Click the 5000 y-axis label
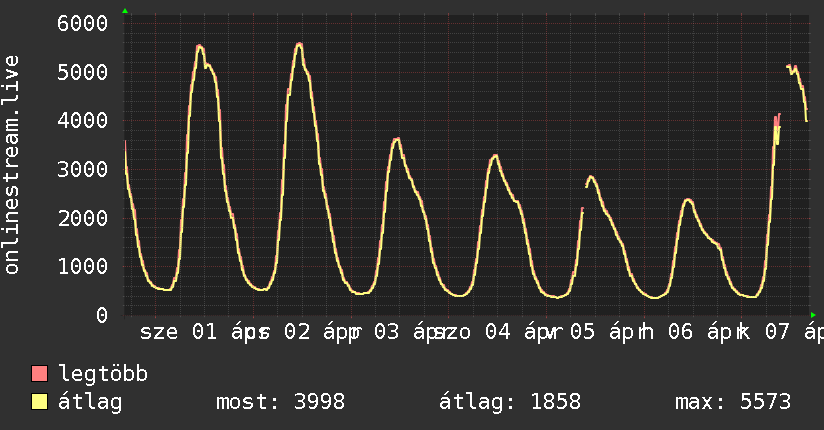 (83, 72)
